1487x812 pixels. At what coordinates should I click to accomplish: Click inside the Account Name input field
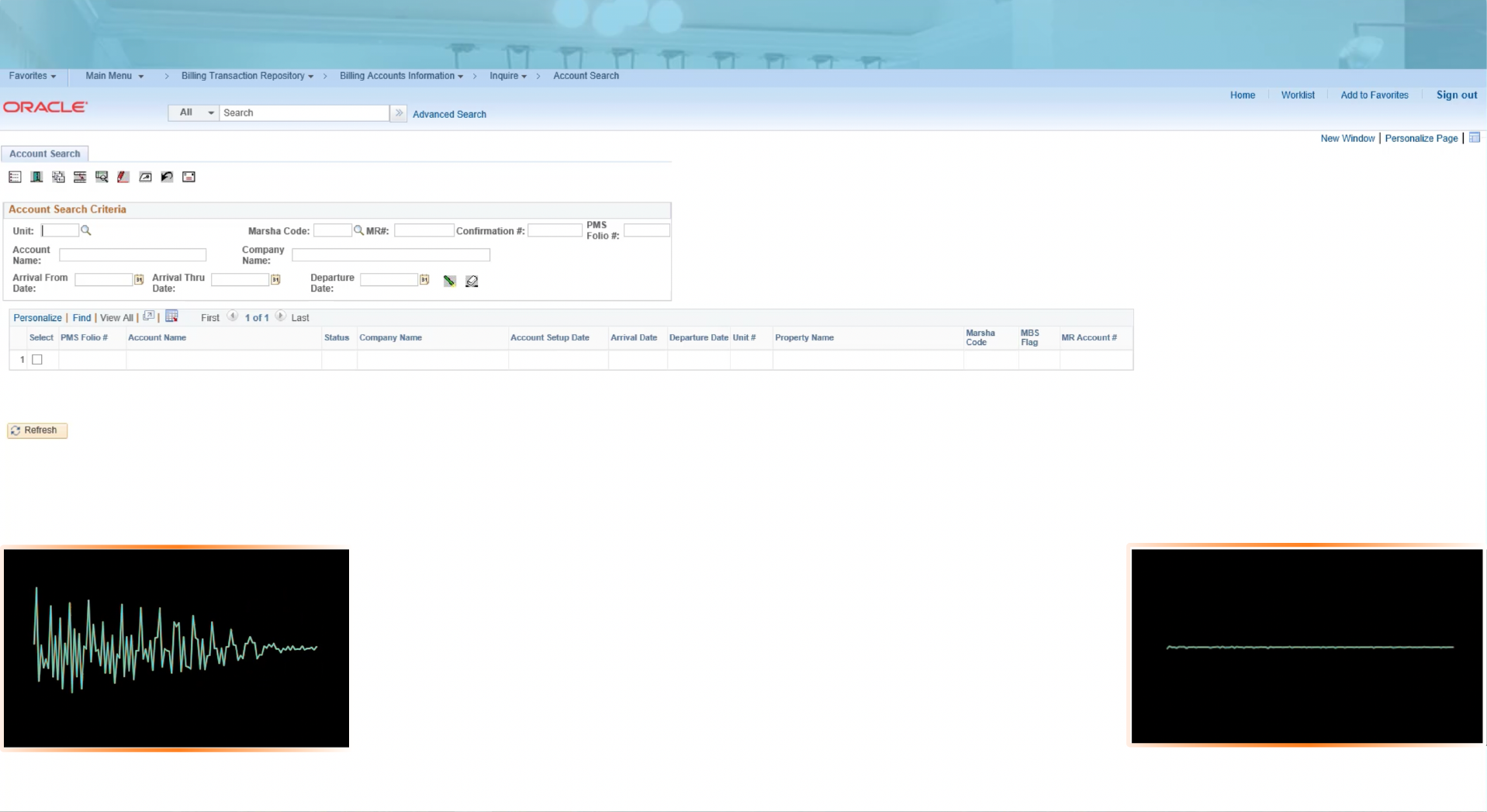point(133,254)
